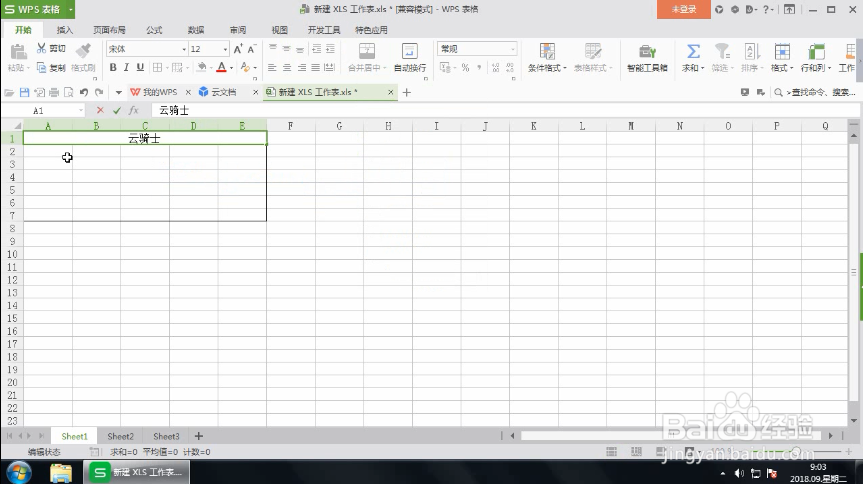The height and width of the screenshot is (484, 863).
Task: Select the Format Painter (格式刷) brush
Action: click(84, 51)
